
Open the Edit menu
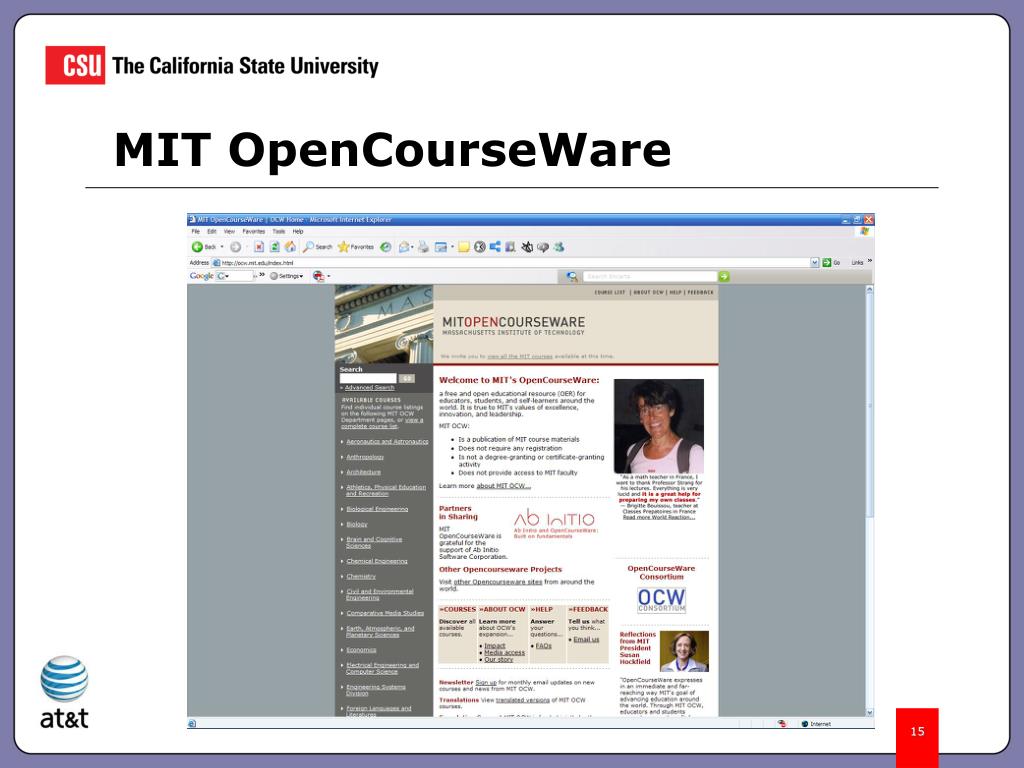pos(212,231)
